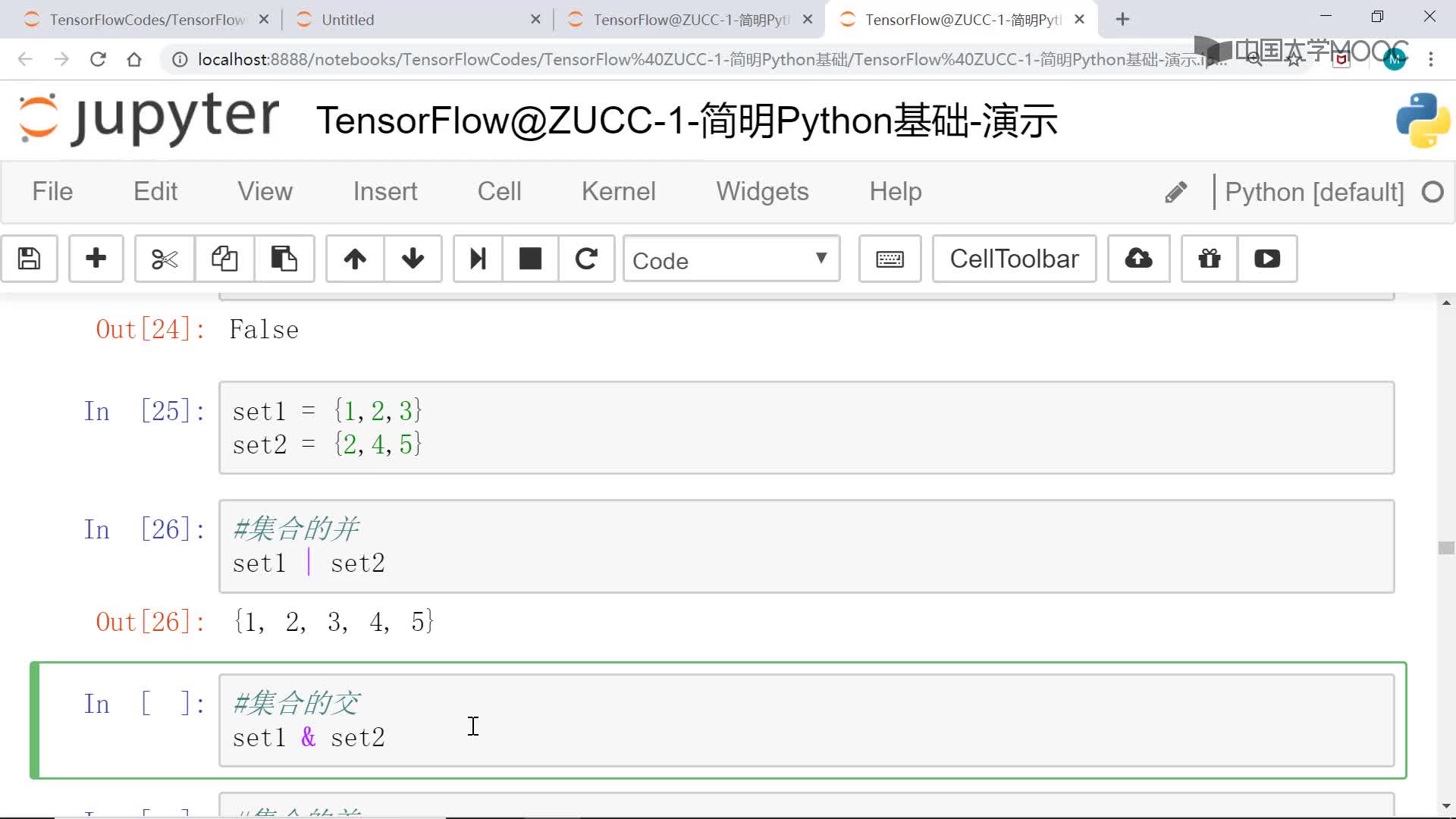Screen dimensions: 1456x819
Task: Open the Kernel menu
Action: coord(618,191)
